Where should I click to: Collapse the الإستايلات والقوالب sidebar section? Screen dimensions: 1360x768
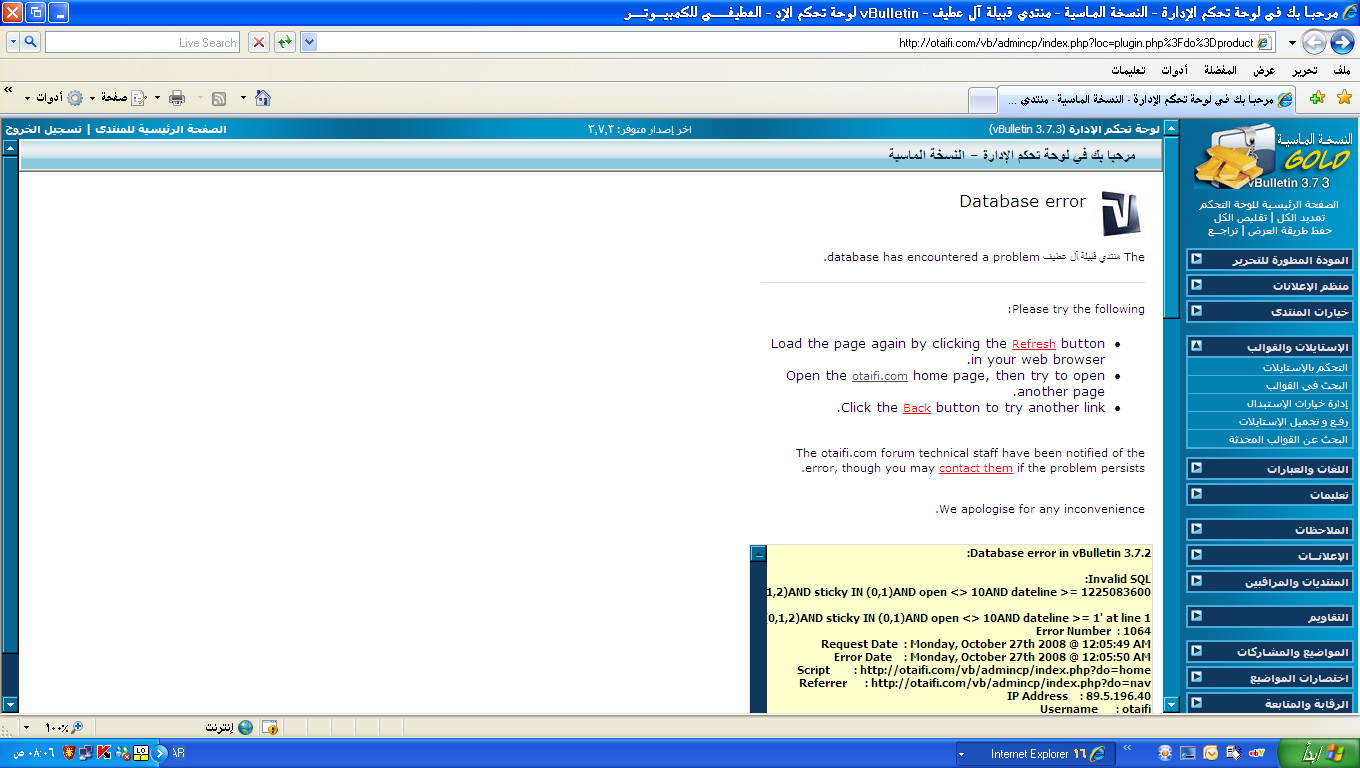tap(1196, 346)
